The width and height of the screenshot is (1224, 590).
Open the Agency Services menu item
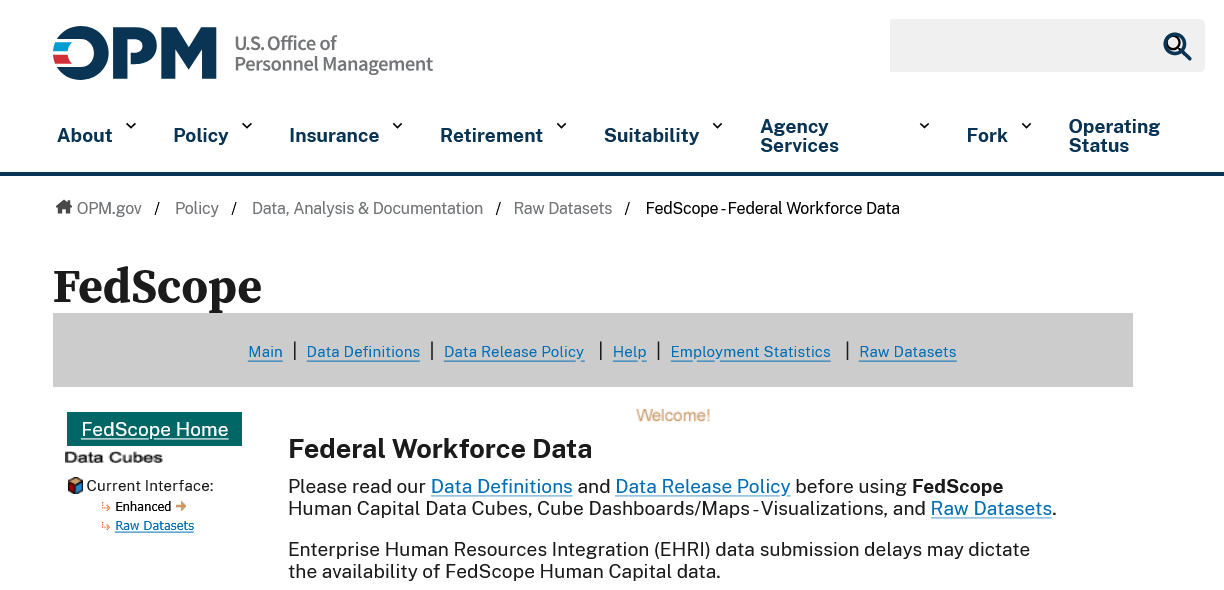tap(800, 136)
